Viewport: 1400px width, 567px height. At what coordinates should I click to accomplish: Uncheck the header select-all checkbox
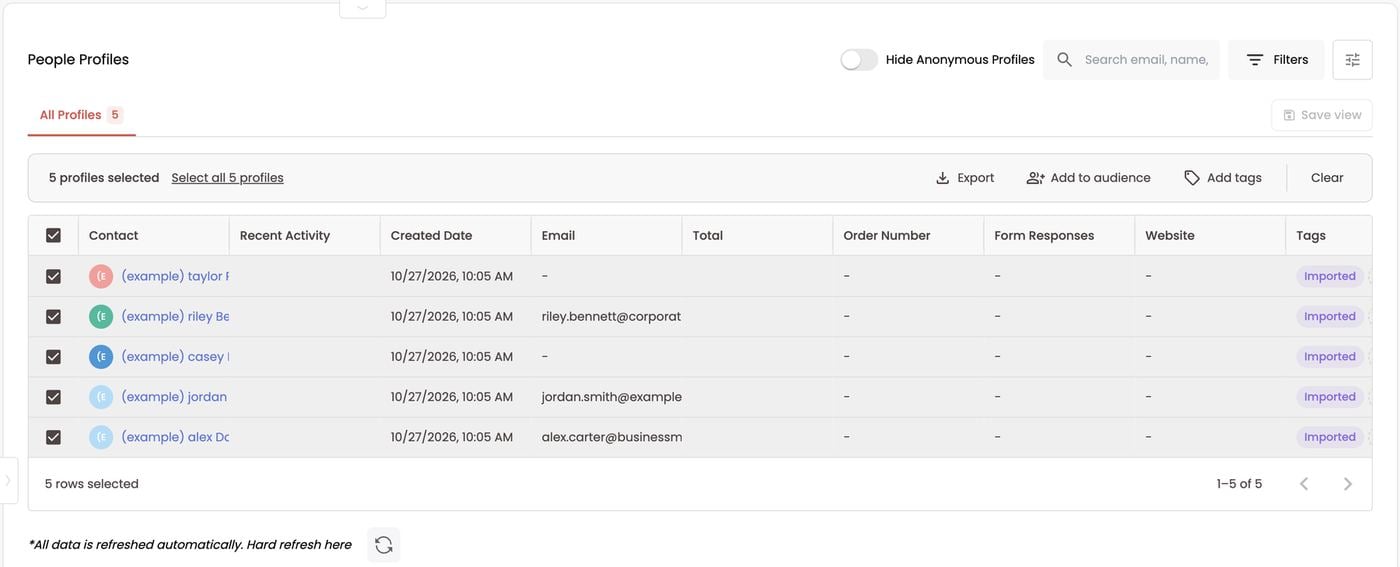tap(53, 236)
